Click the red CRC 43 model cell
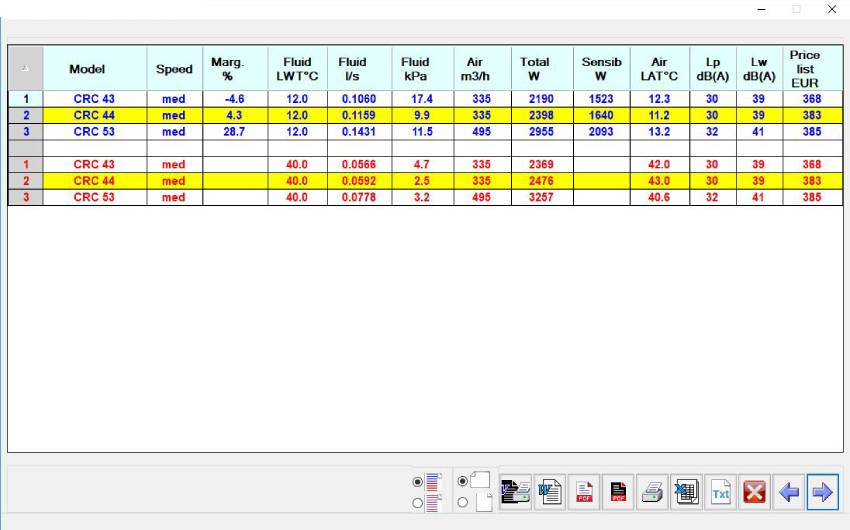 pos(95,164)
